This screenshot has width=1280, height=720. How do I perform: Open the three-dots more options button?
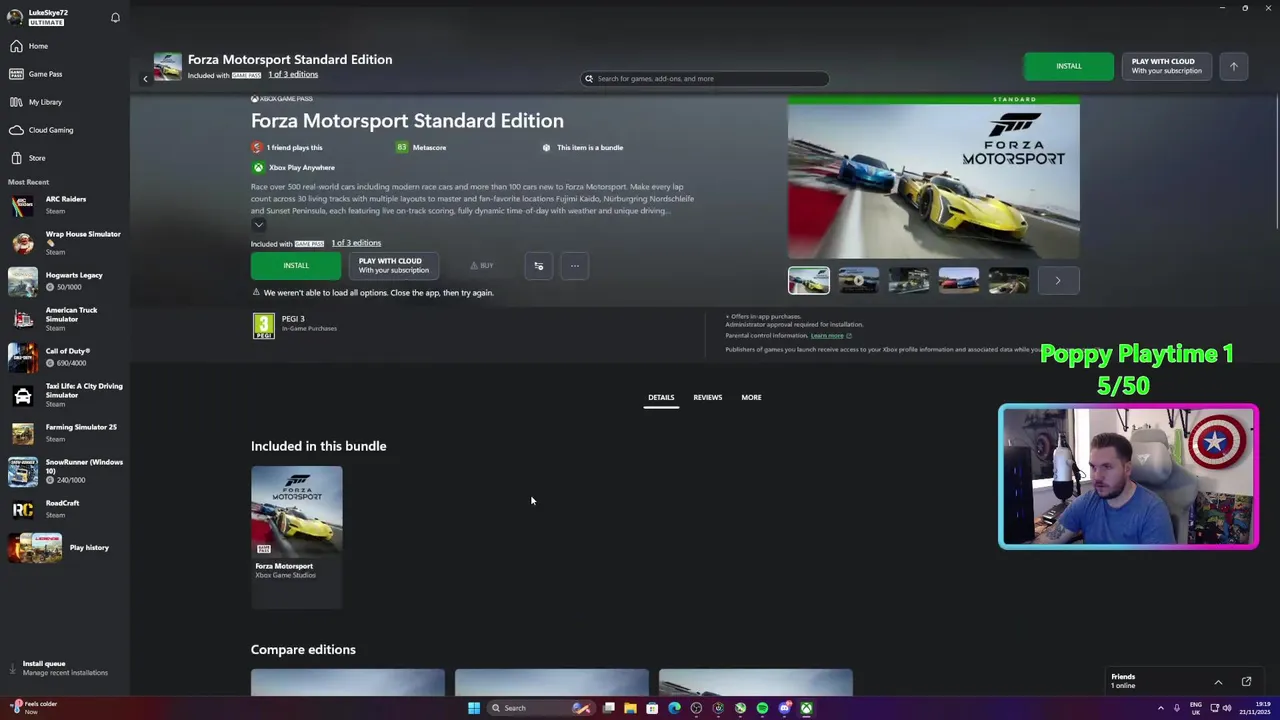pyautogui.click(x=574, y=266)
